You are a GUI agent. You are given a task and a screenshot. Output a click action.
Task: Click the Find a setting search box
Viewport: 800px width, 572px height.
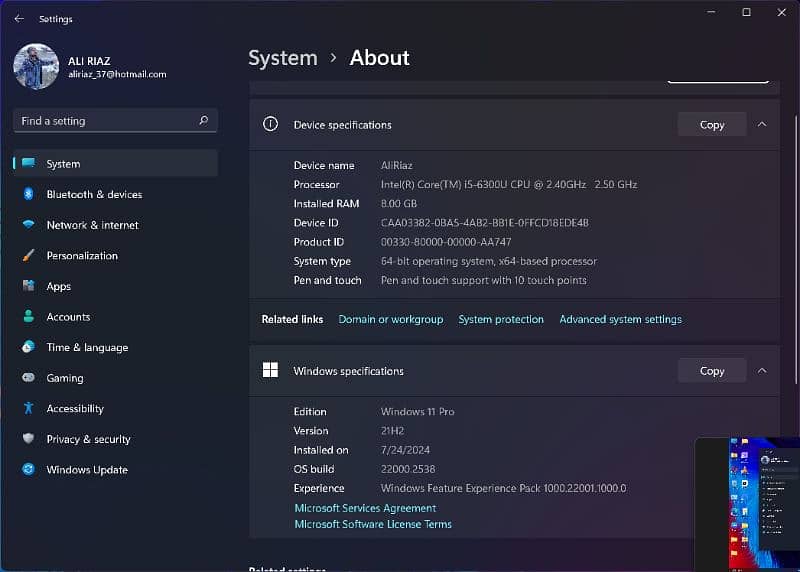pyautogui.click(x=105, y=121)
